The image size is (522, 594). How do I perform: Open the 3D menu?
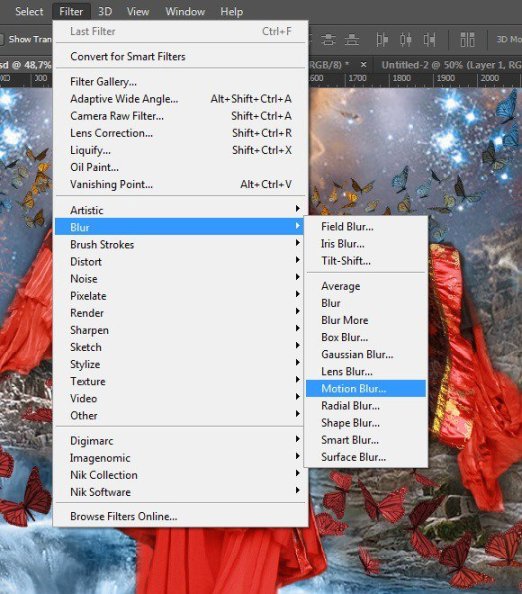(105, 11)
